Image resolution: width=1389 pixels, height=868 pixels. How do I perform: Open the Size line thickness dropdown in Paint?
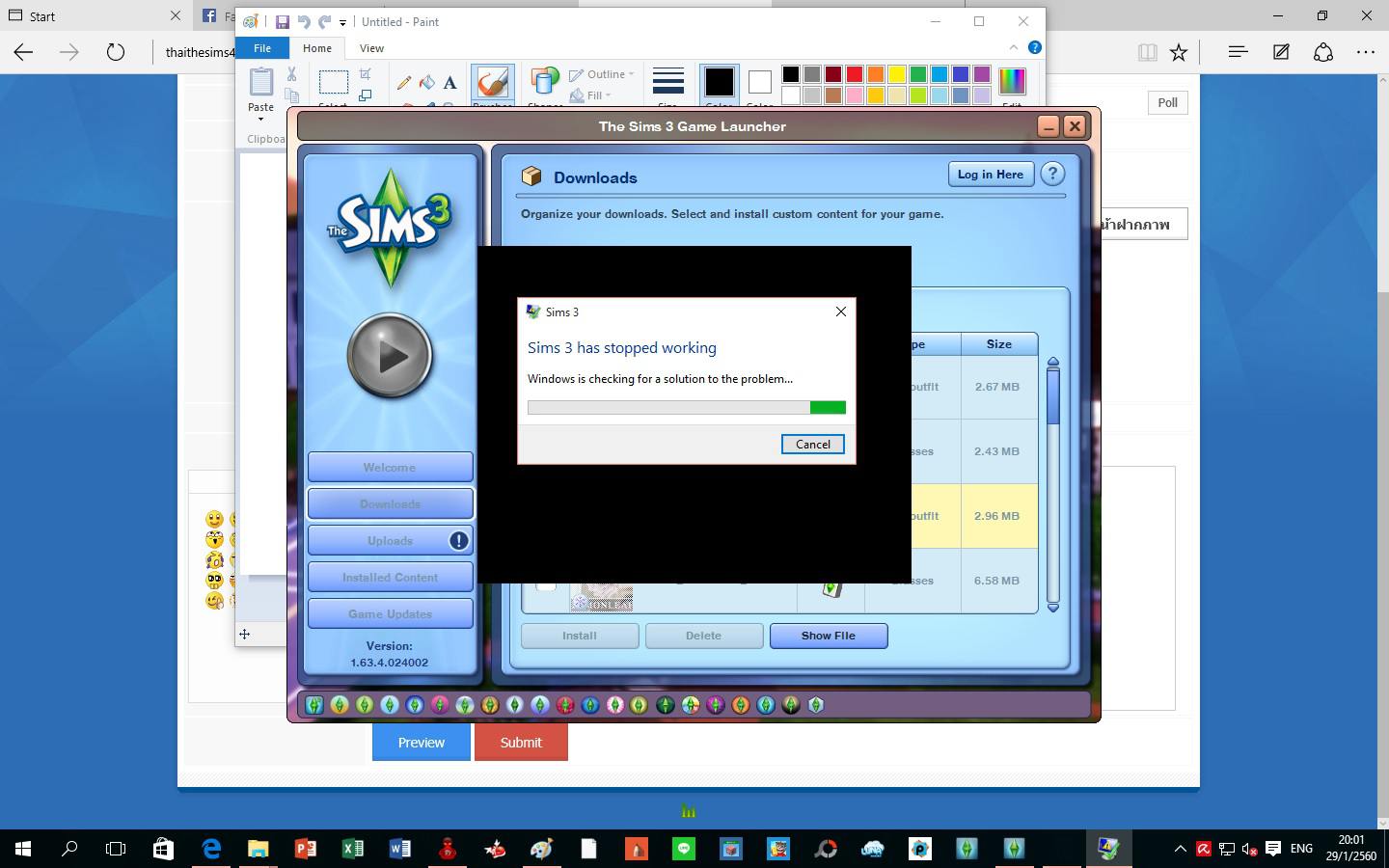pyautogui.click(x=667, y=85)
